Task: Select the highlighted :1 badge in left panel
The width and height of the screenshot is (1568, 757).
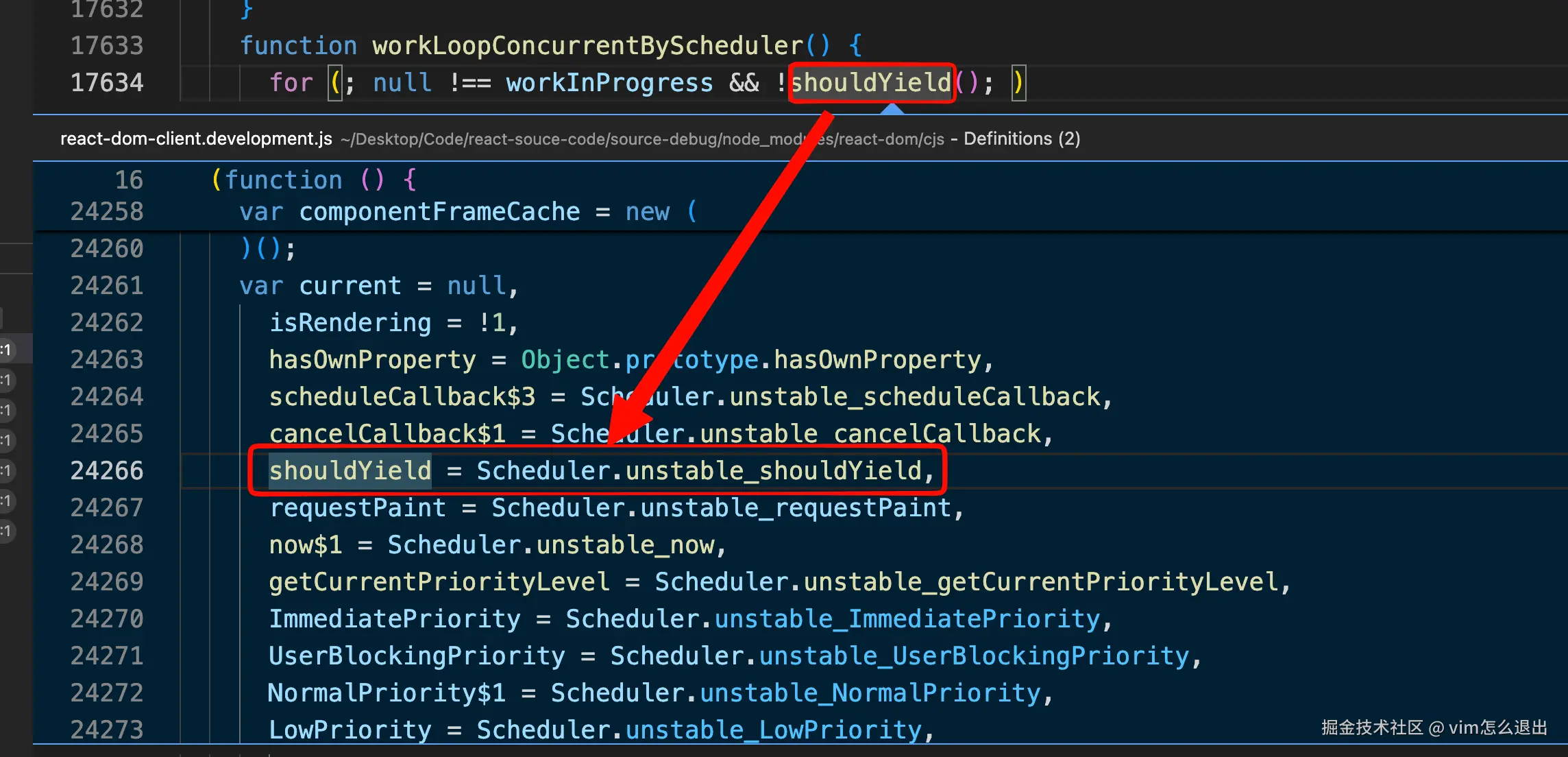Action: [7, 350]
